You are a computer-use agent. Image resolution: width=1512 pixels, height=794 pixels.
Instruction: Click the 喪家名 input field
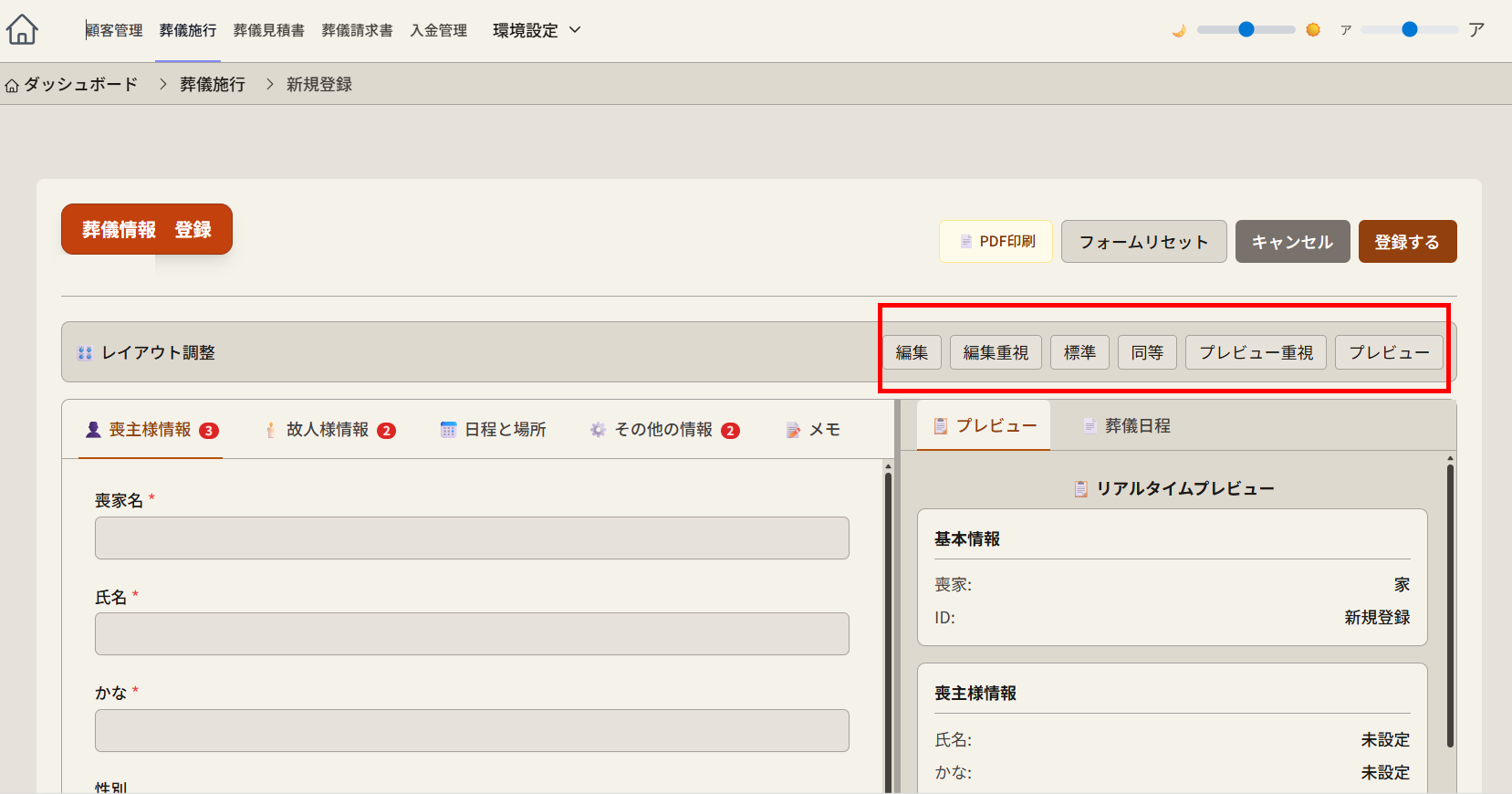(472, 538)
